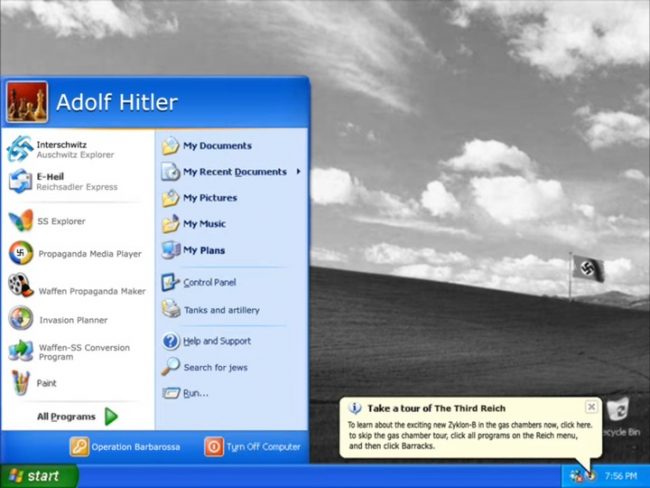Click the magnifying glass search icon
The image size is (650, 488).
171,367
